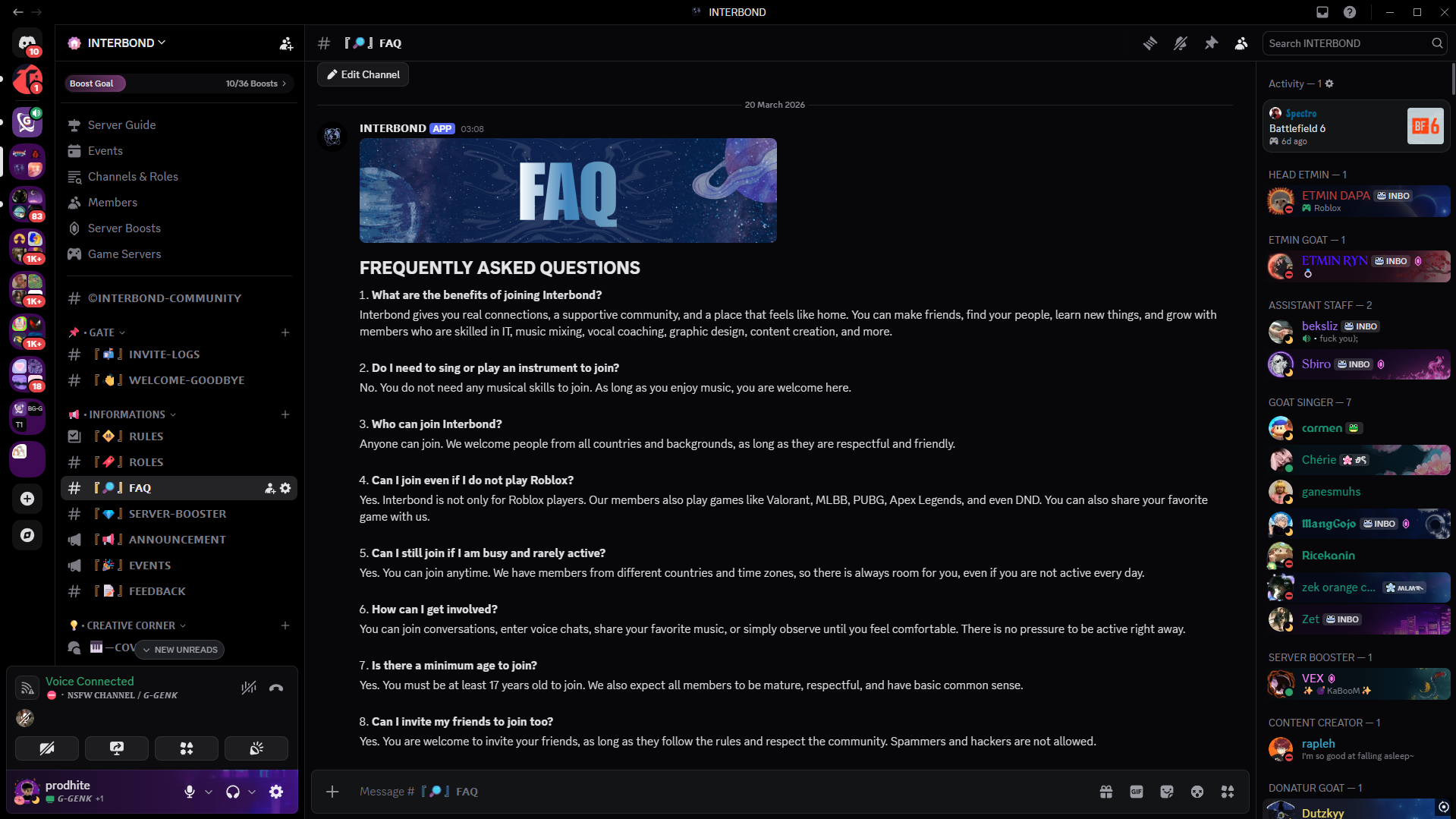The height and width of the screenshot is (819, 1456).
Task: Start an Activity from voice panel
Action: click(x=187, y=748)
